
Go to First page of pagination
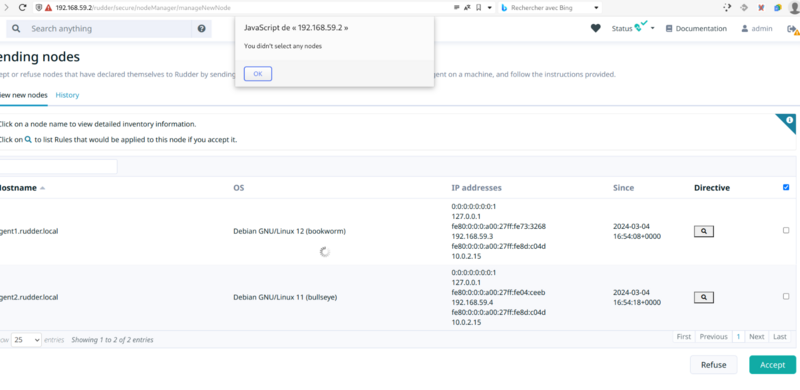[x=684, y=337]
